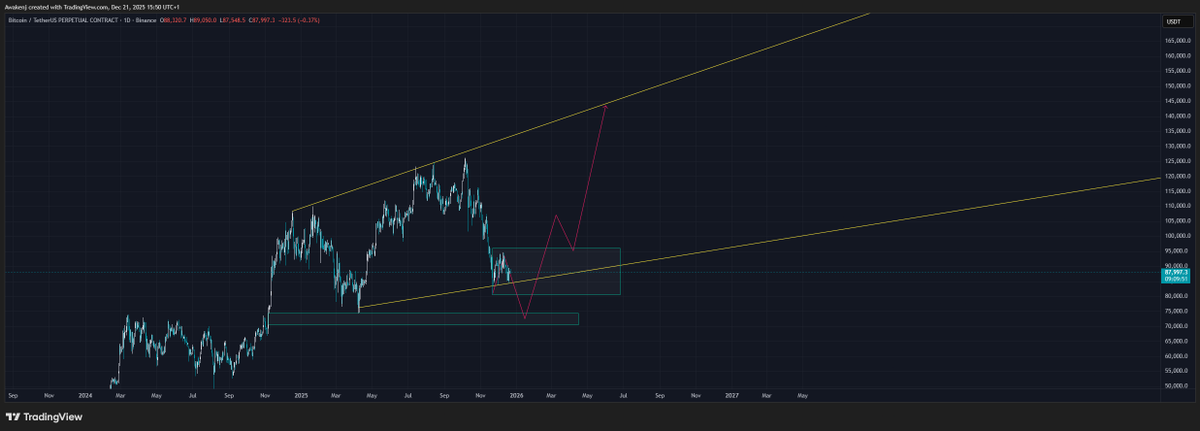Click the current price label 87,997.3
Screen dimensions: 1200x431
click(1175, 272)
